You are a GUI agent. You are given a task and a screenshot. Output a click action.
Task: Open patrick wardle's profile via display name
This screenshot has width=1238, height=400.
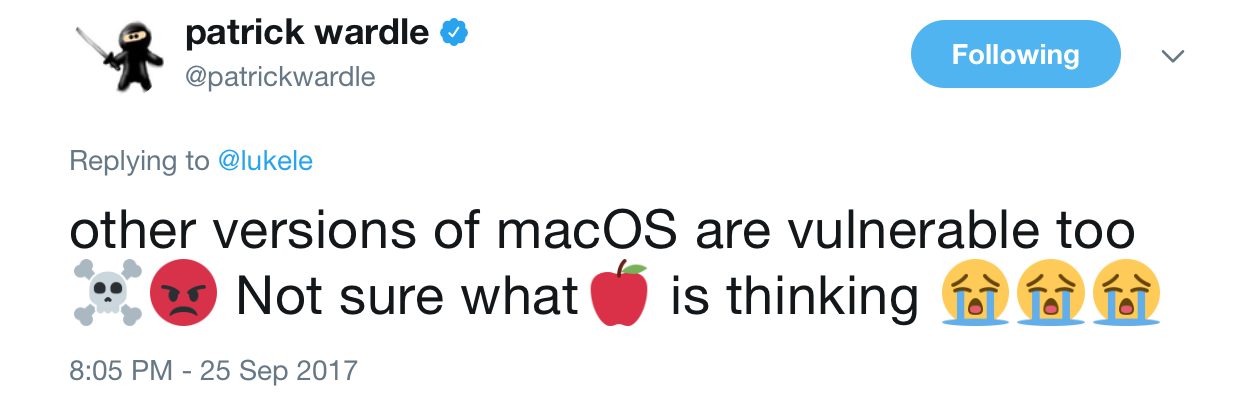point(307,33)
